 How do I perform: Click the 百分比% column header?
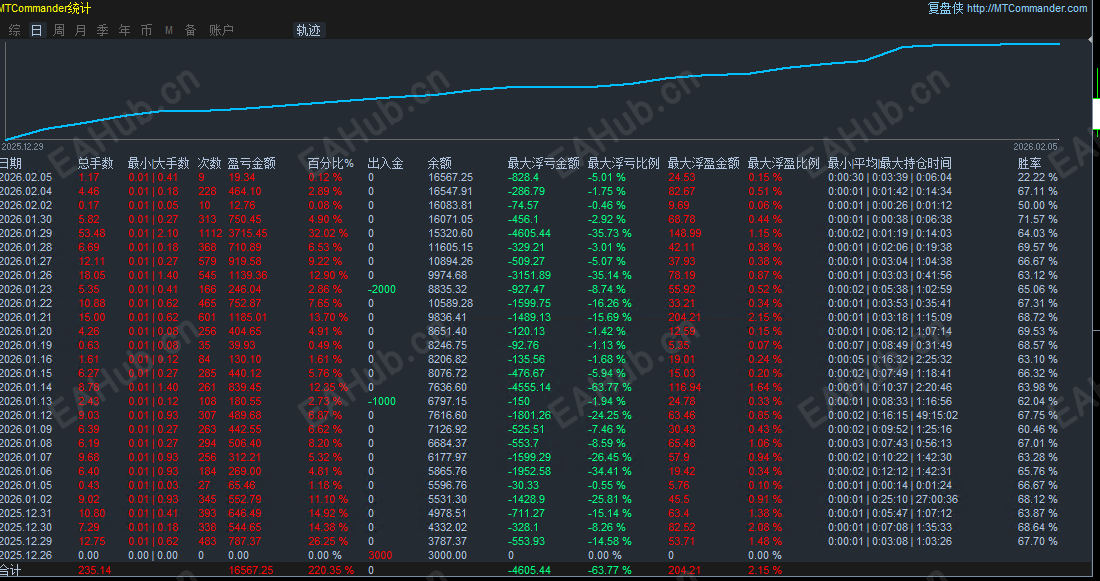pyautogui.click(x=330, y=163)
